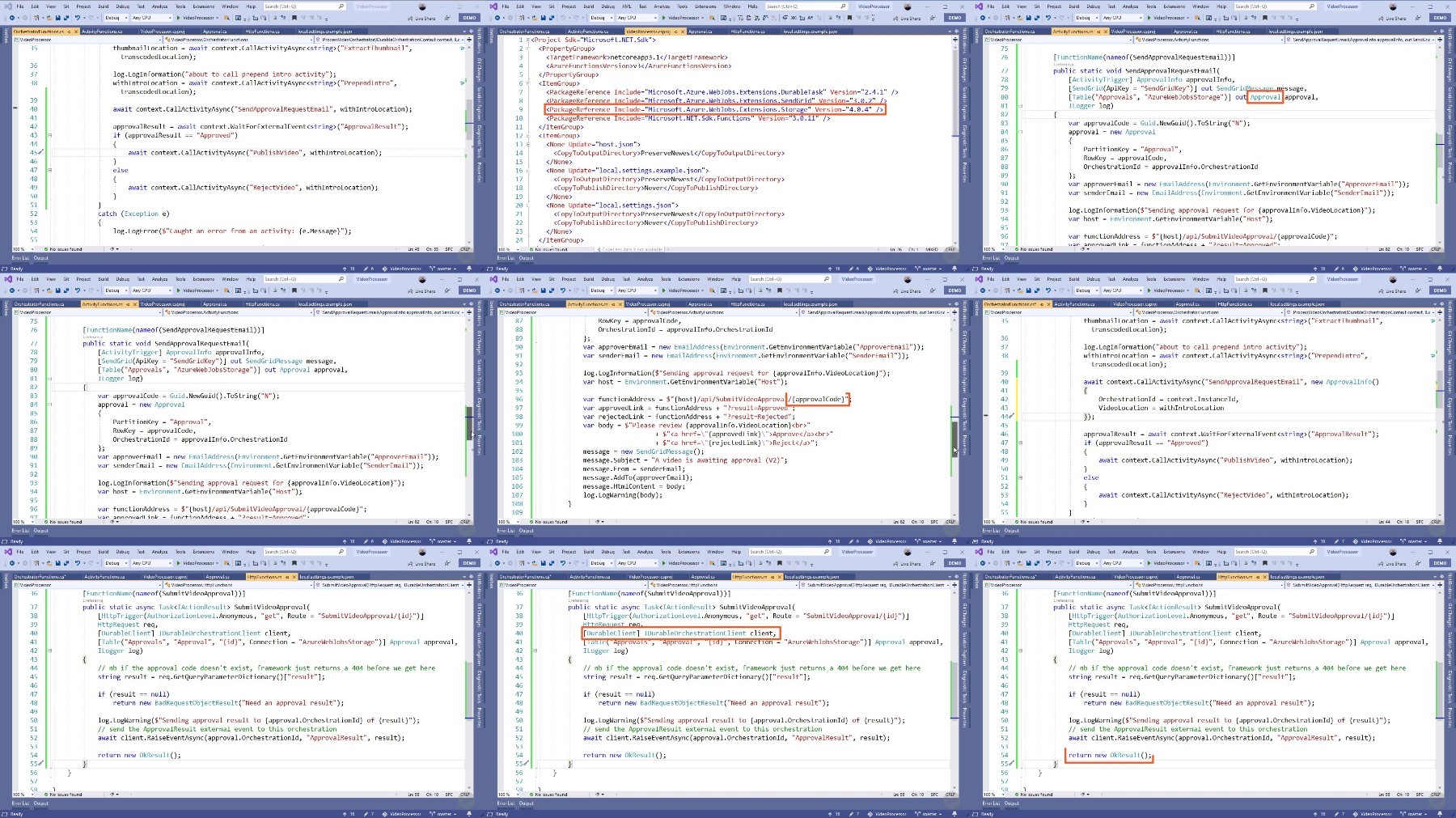Click Undo arrow in top-left window toolbar
1456x818 pixels.
tap(77, 18)
